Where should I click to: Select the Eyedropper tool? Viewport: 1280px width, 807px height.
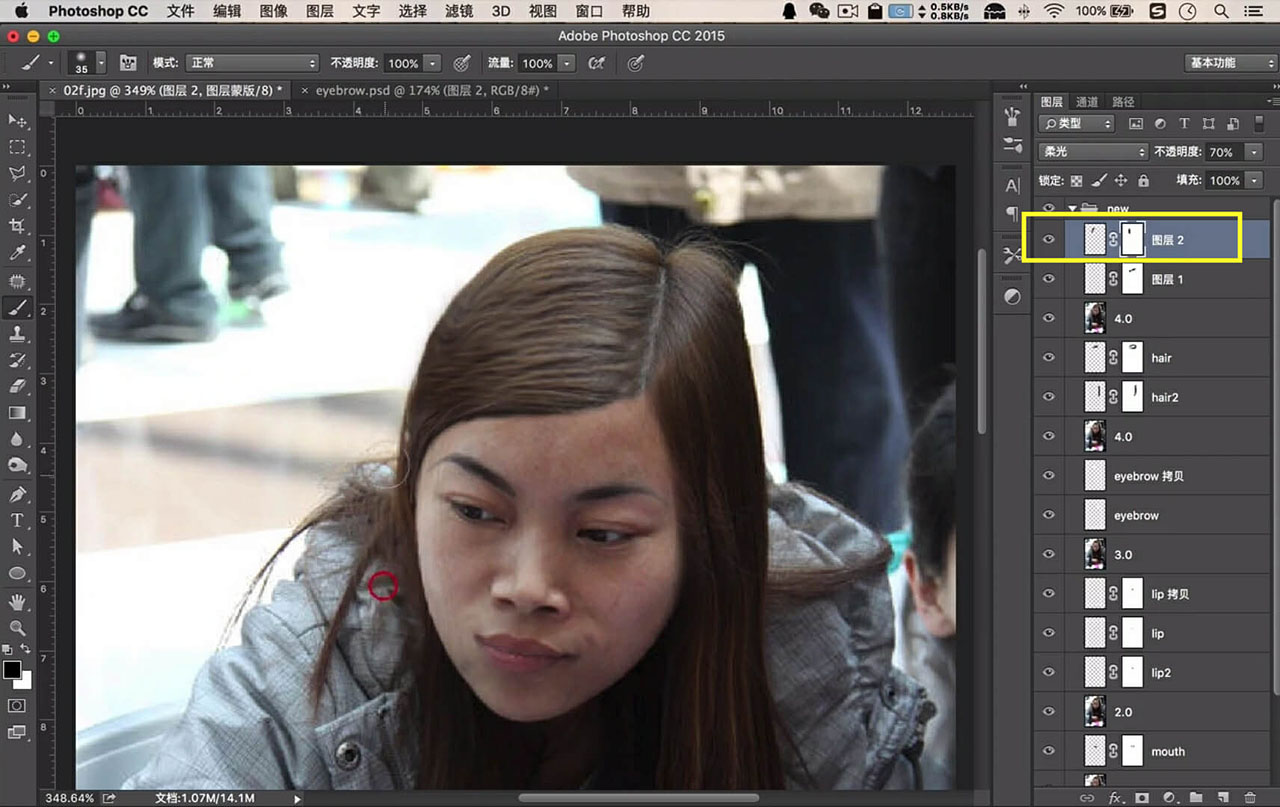(17, 253)
